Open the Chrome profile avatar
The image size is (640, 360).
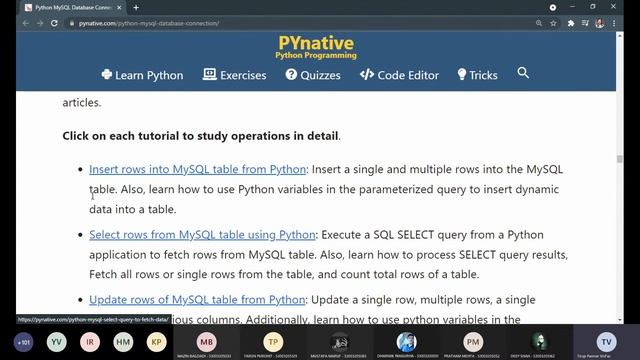click(x=600, y=23)
